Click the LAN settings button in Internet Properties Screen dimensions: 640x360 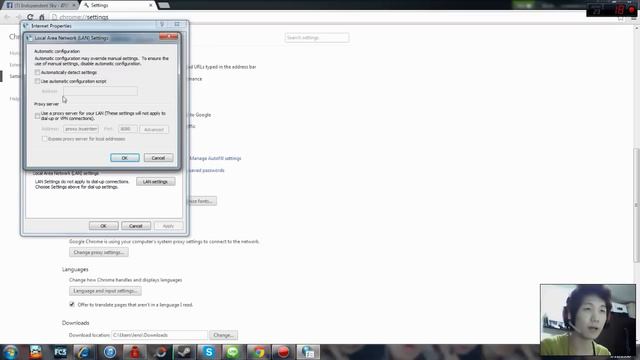[x=156, y=181]
